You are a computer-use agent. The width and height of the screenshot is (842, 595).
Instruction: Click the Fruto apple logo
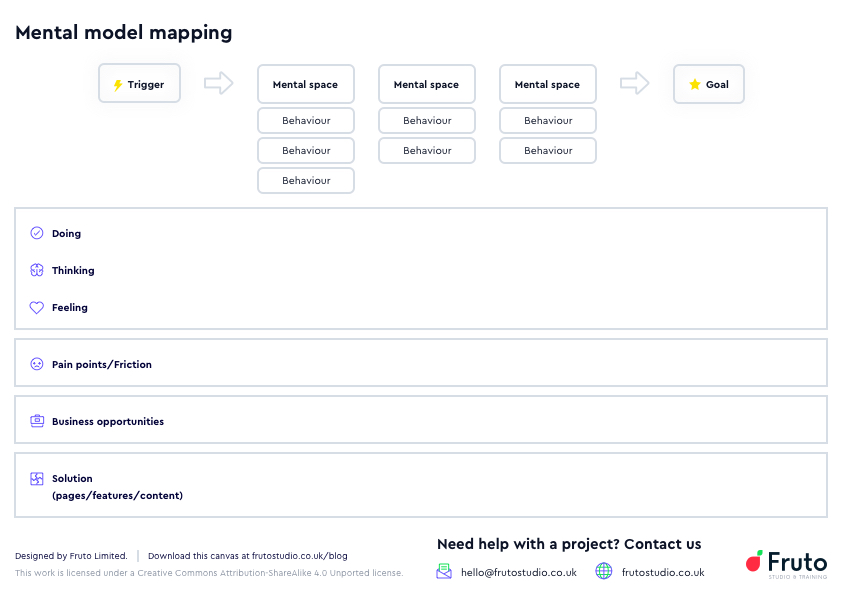755,563
